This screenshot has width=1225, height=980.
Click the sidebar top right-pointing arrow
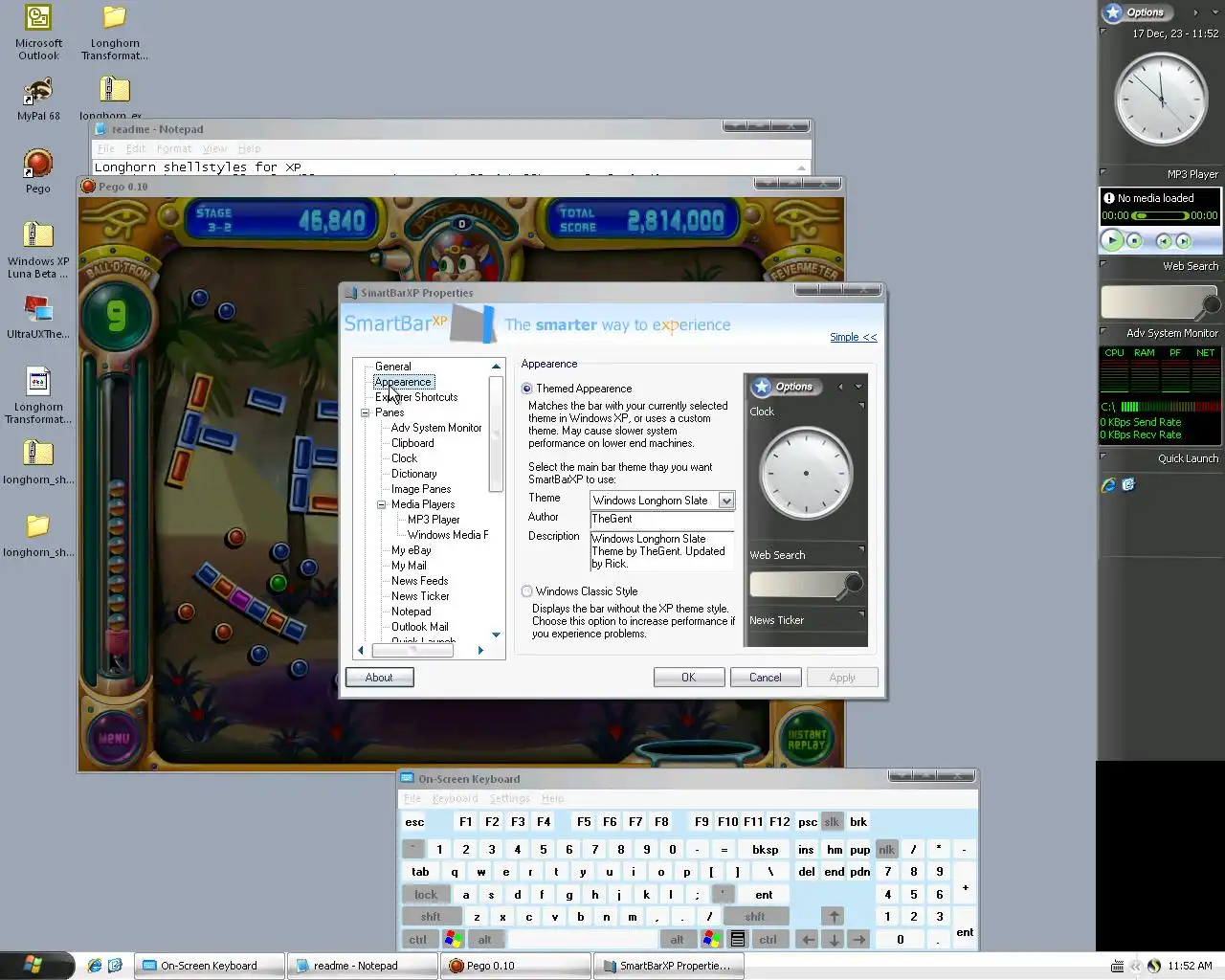click(1195, 12)
